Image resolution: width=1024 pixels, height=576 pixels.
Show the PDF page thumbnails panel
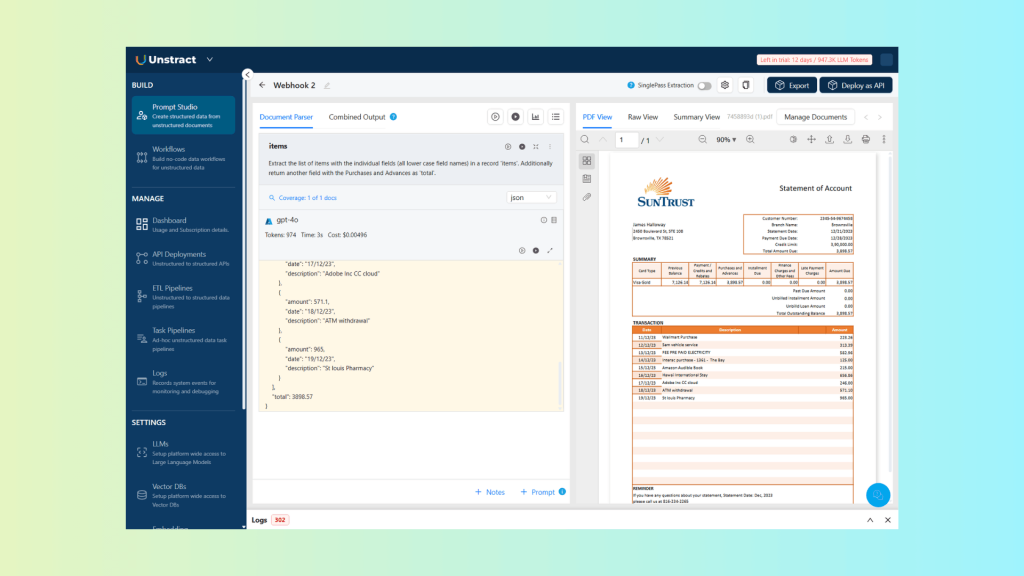click(587, 160)
